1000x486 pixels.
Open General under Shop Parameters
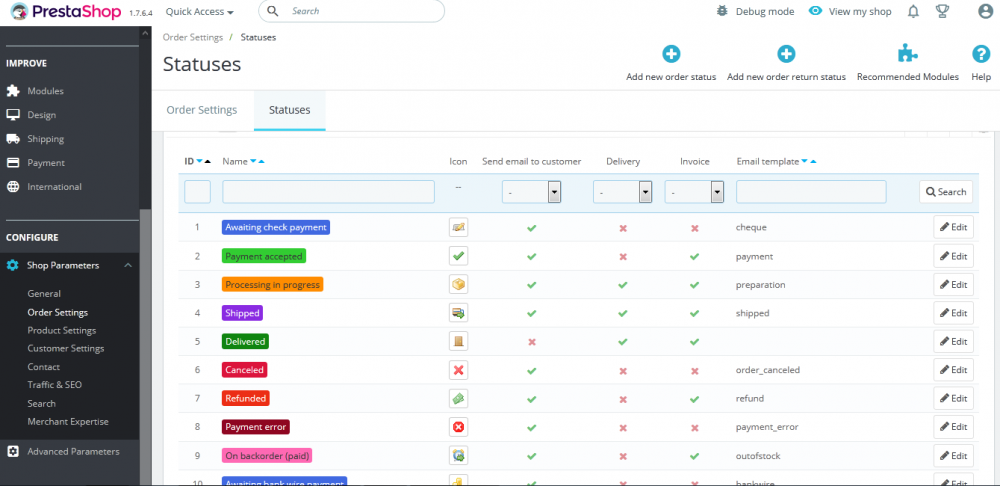tap(44, 294)
